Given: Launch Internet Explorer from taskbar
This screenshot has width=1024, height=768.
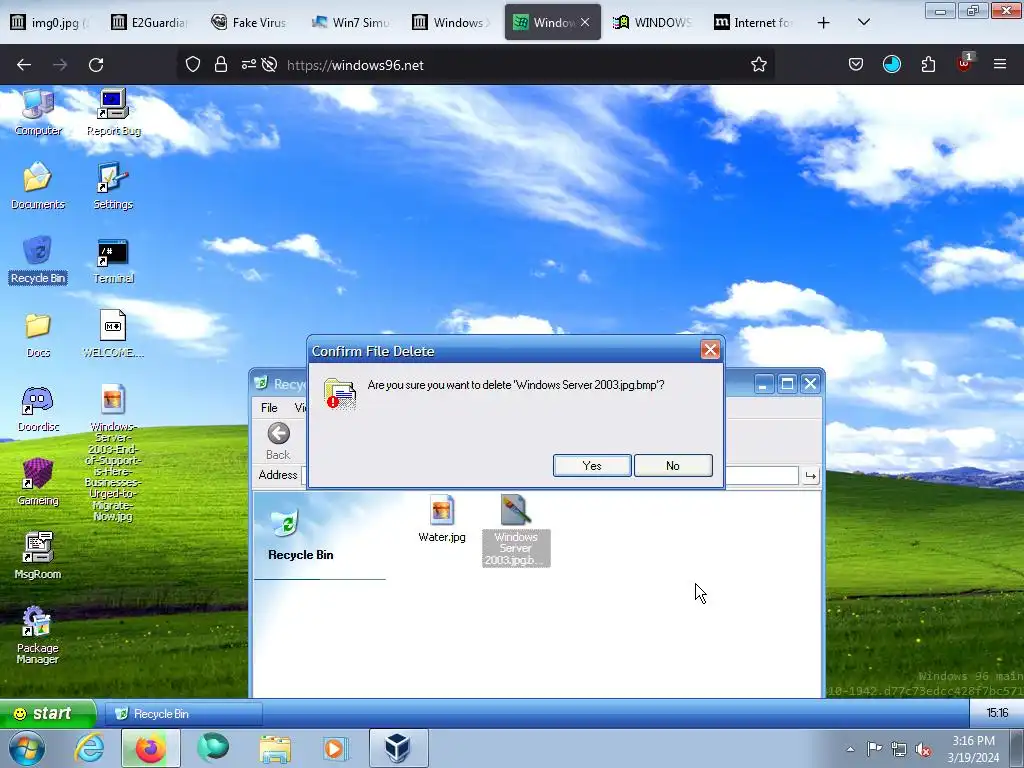Looking at the screenshot, I should (89, 748).
